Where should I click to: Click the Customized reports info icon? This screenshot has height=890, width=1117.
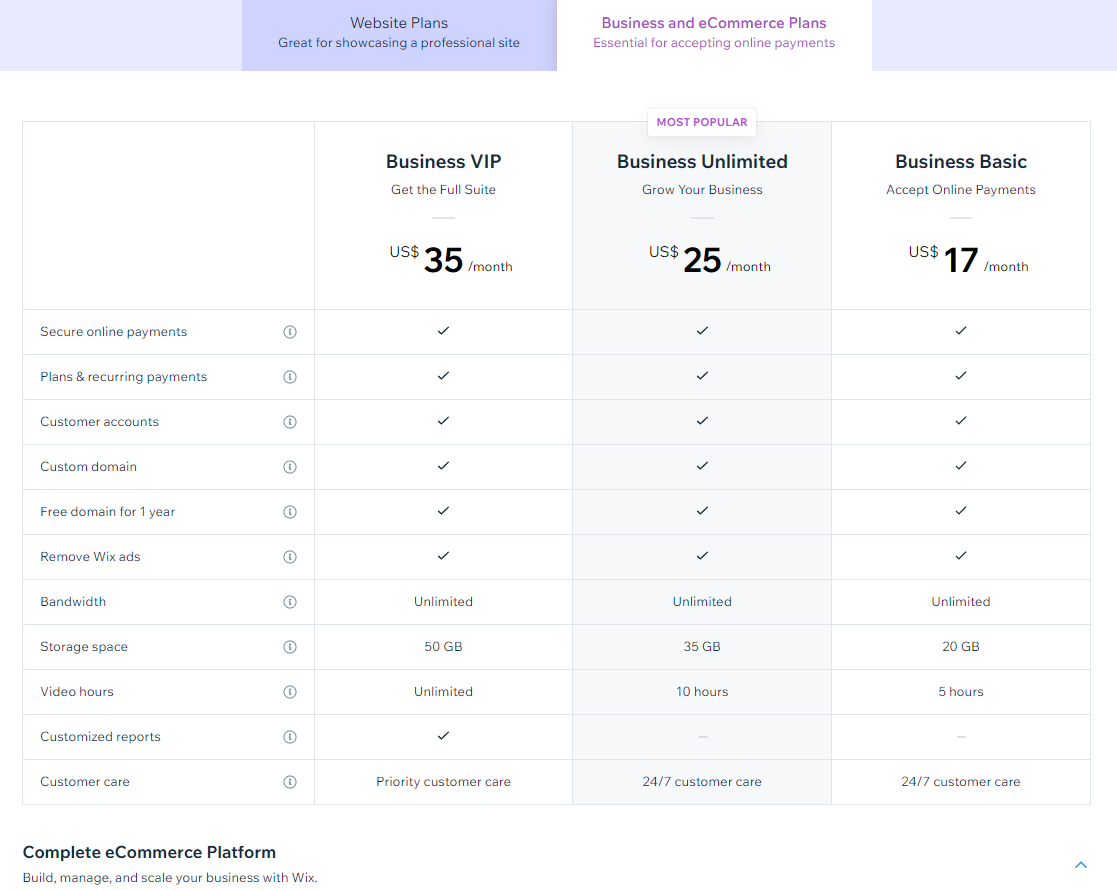[290, 737]
